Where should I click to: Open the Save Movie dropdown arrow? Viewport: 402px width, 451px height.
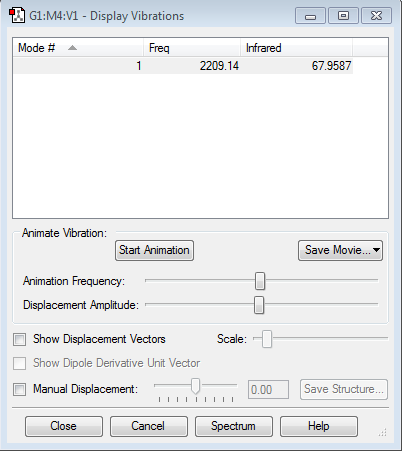coord(376,250)
